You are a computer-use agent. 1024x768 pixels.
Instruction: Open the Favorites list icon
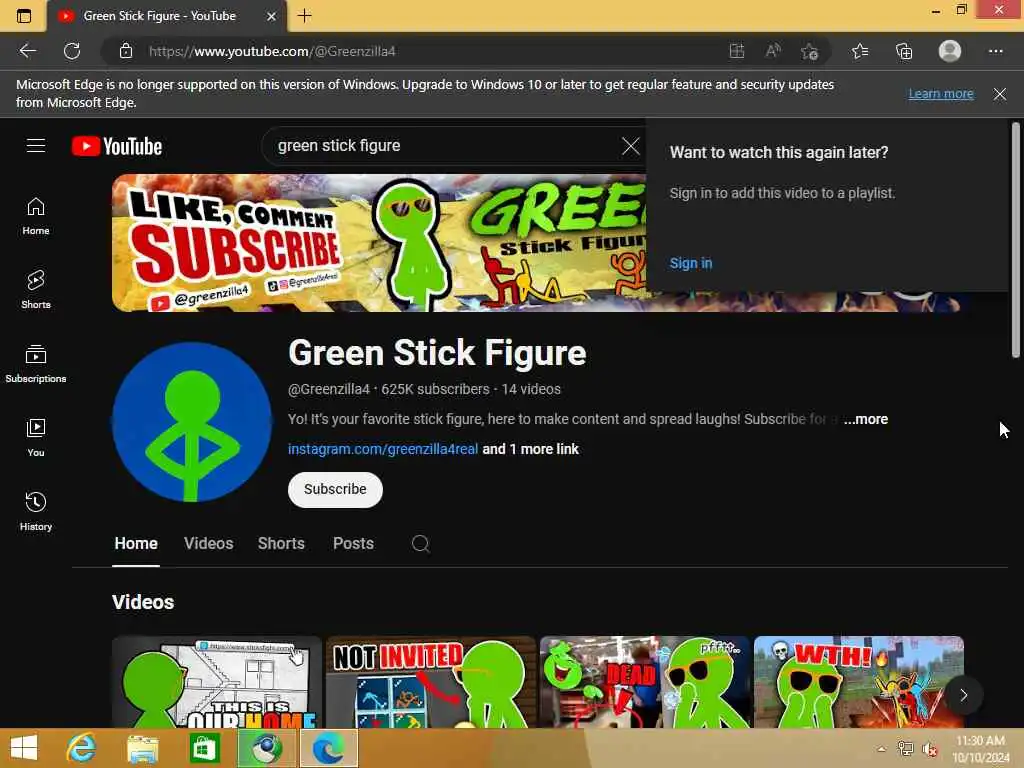pos(860,51)
